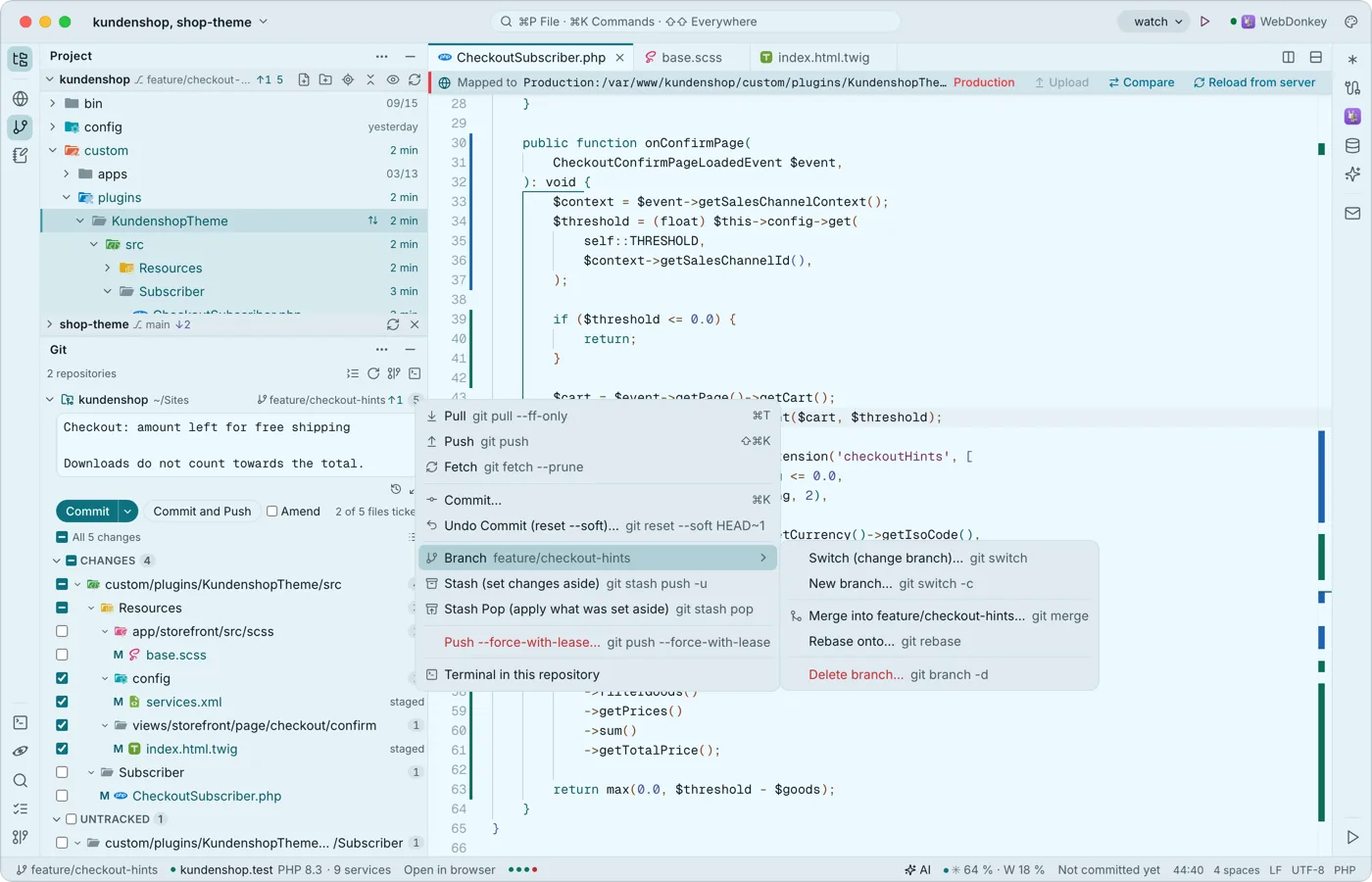
Task: Click the refresh icon in Git panel toolbar
Action: 373,373
